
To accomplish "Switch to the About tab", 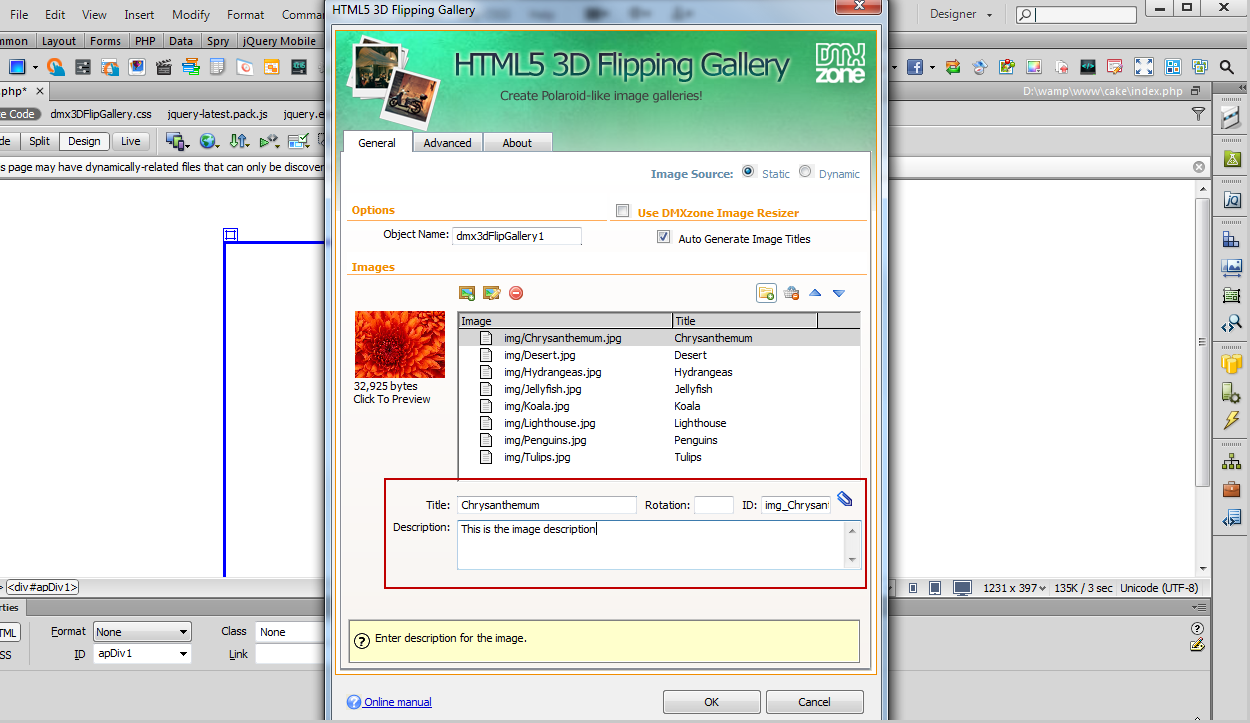I will (x=517, y=143).
